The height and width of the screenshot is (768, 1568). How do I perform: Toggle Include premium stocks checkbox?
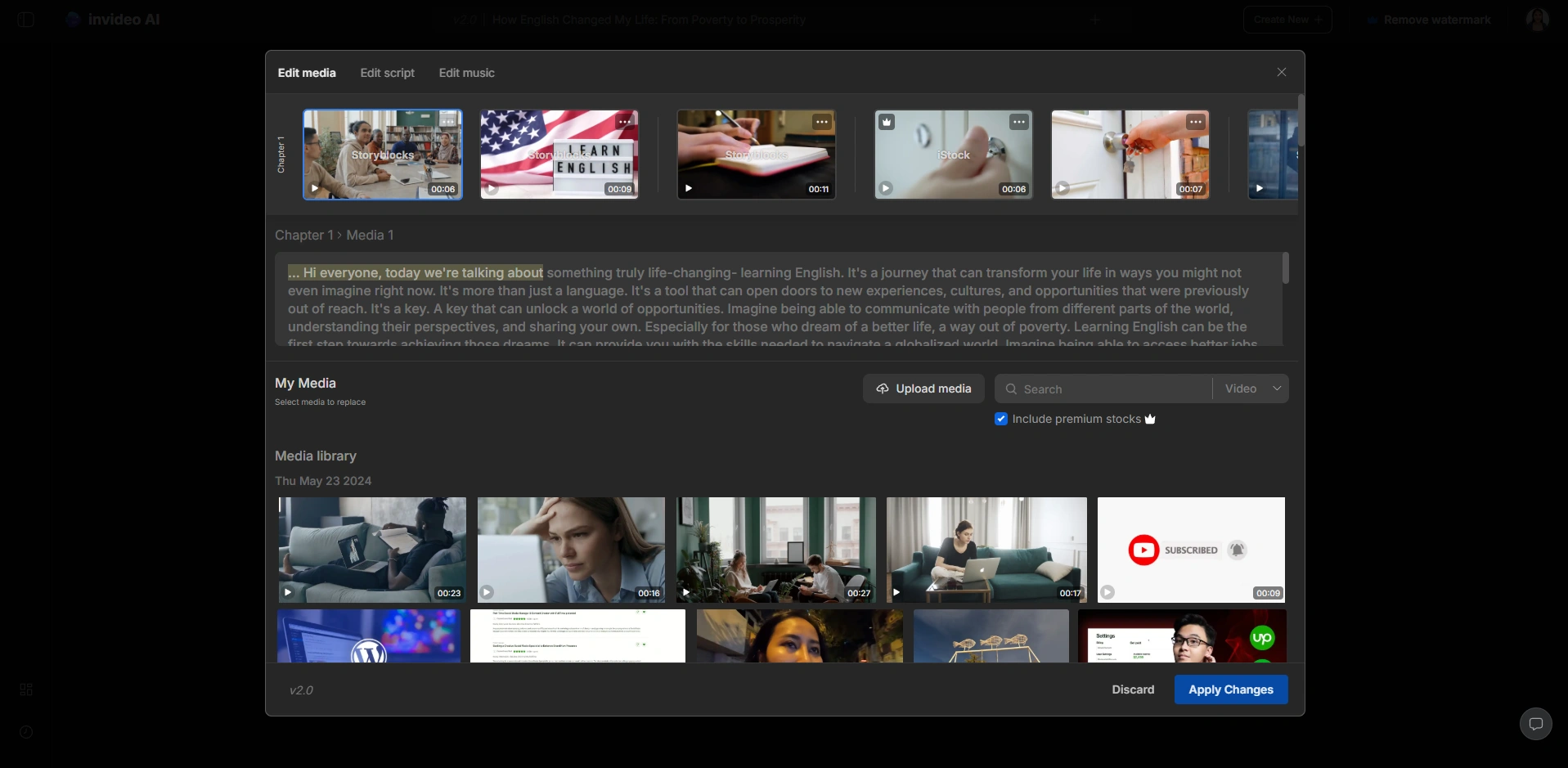(1001, 419)
